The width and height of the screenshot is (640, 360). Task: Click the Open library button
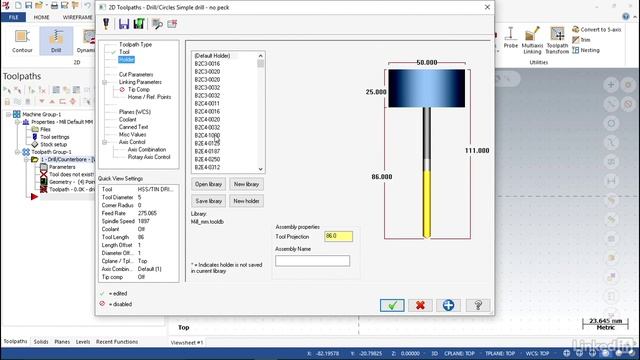208,184
